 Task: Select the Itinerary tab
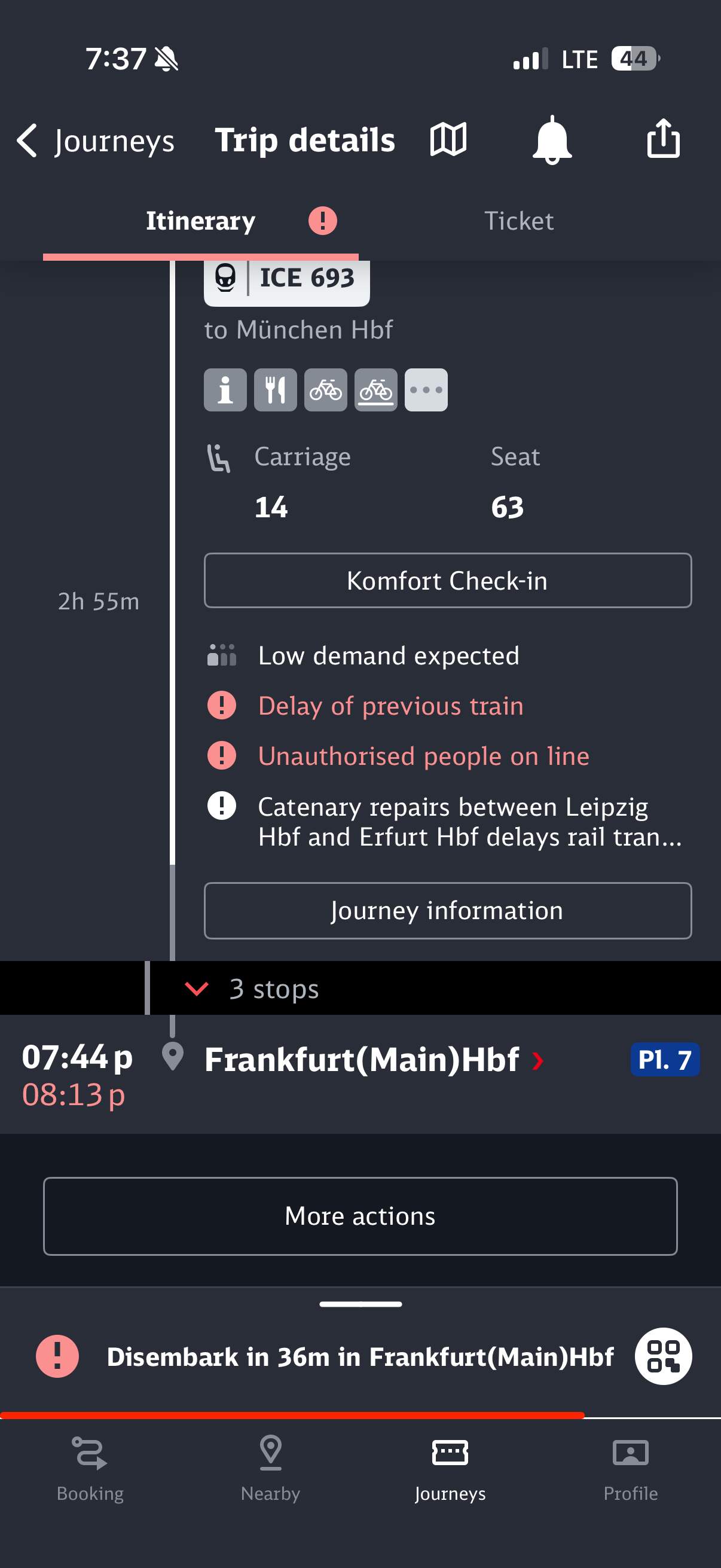[x=200, y=220]
